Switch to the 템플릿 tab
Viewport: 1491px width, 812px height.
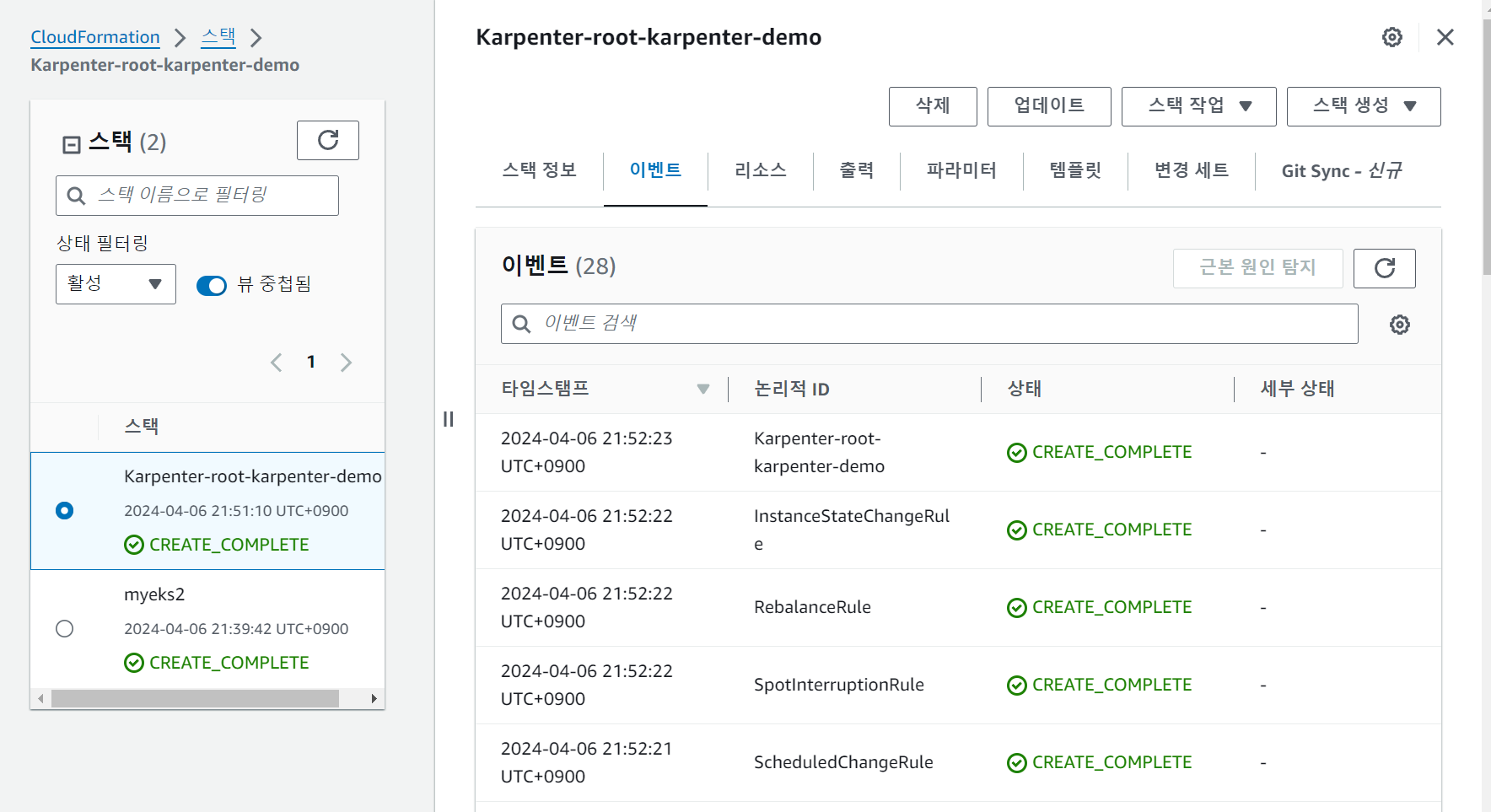(x=1075, y=170)
